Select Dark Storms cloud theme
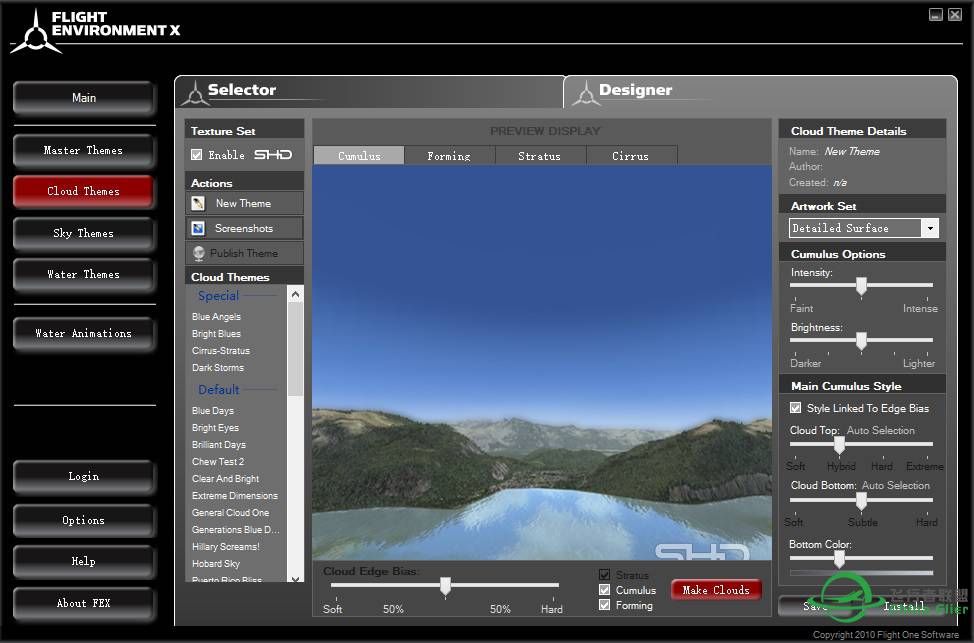Screen dimensions: 974x643 coord(218,368)
